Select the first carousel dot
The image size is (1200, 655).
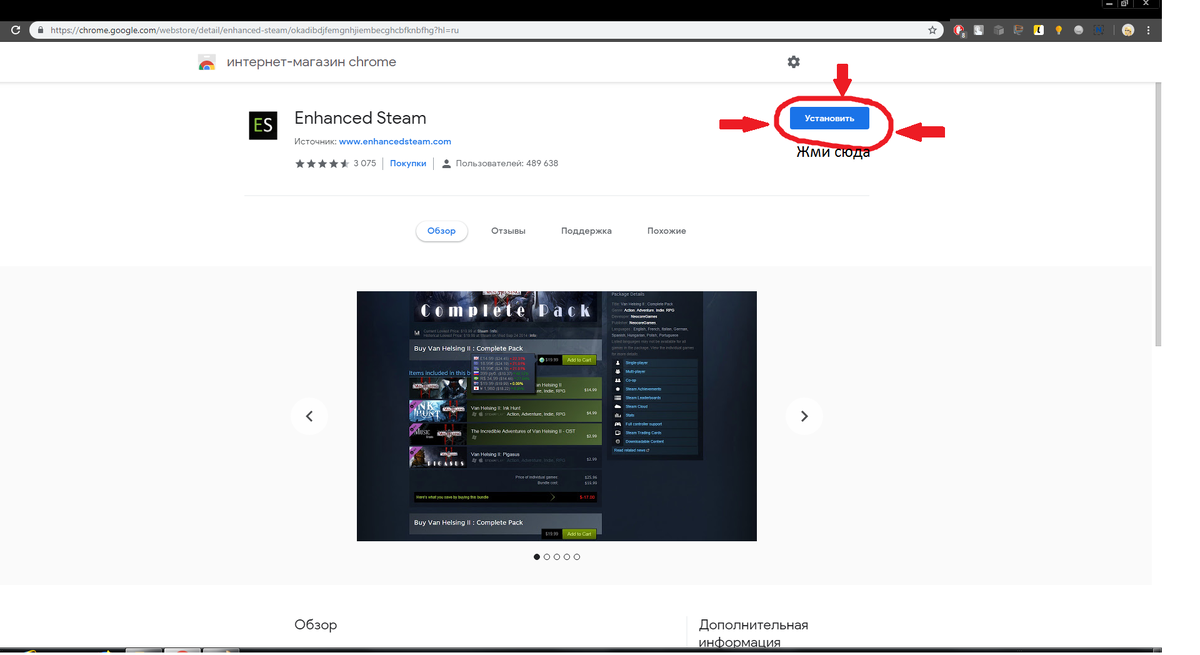click(537, 557)
